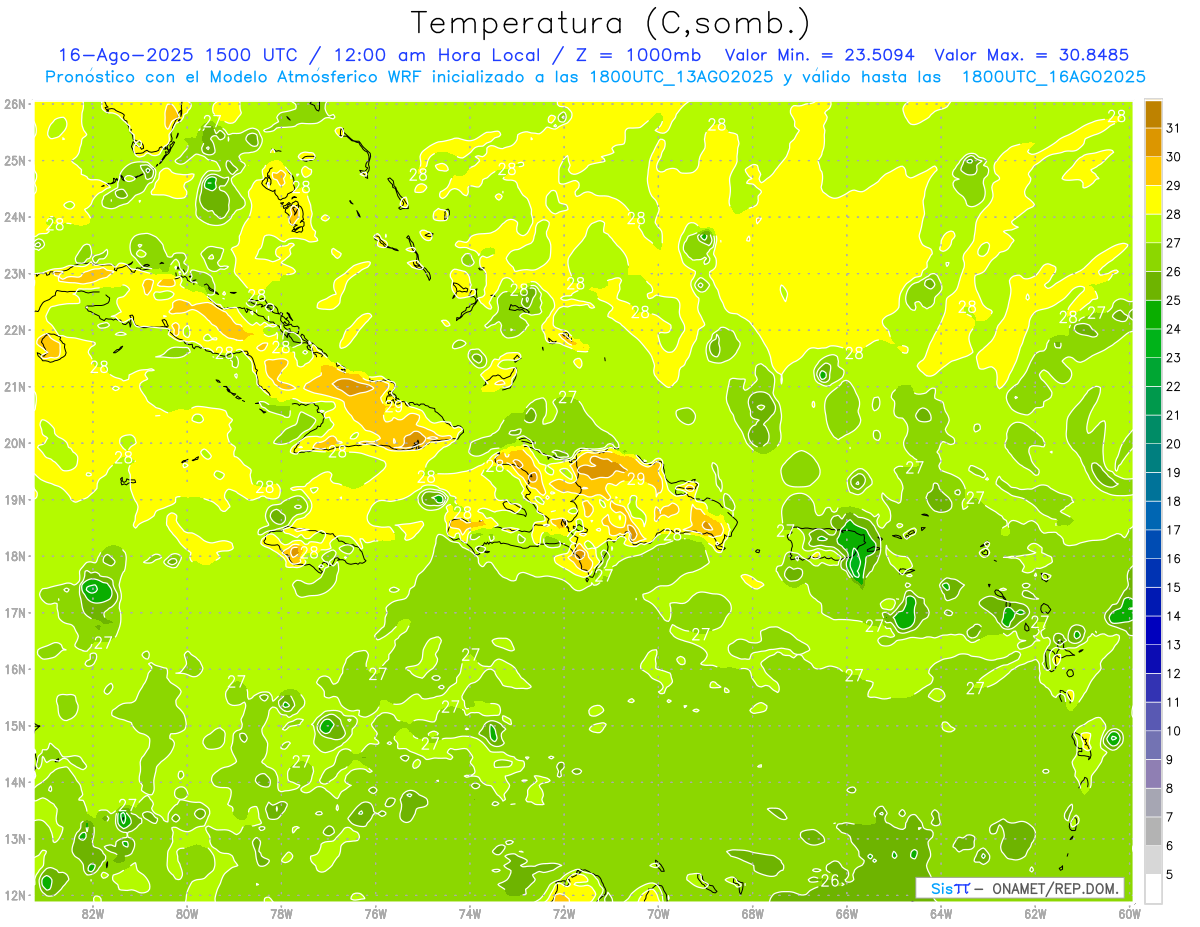Click the valid-until time "1800UTC_16AGO2025"
Viewport: 1200px width, 927px height.
(x=1053, y=77)
